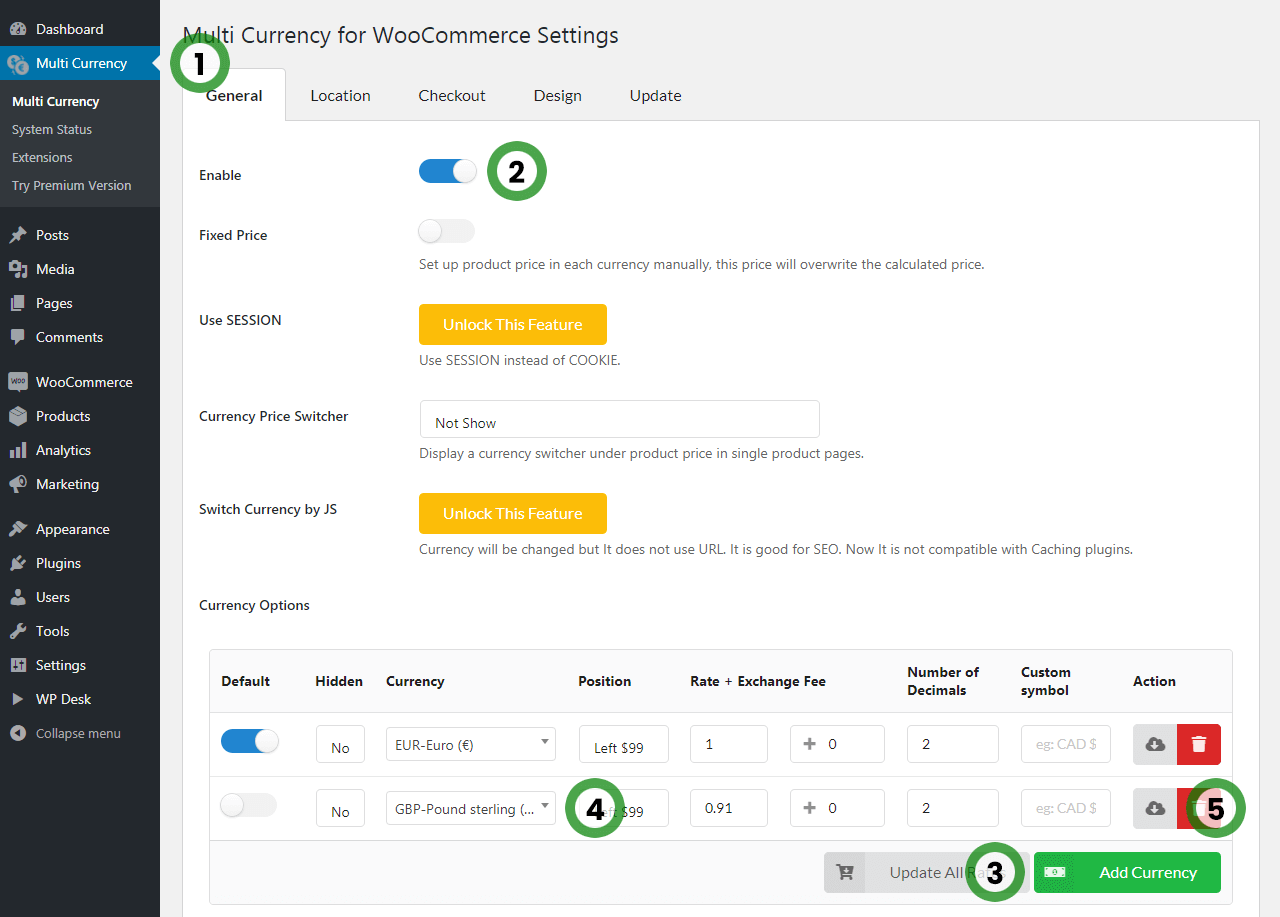Viewport: 1280px width, 917px height.
Task: Click the cart icon on Update All Rates
Action: (845, 873)
